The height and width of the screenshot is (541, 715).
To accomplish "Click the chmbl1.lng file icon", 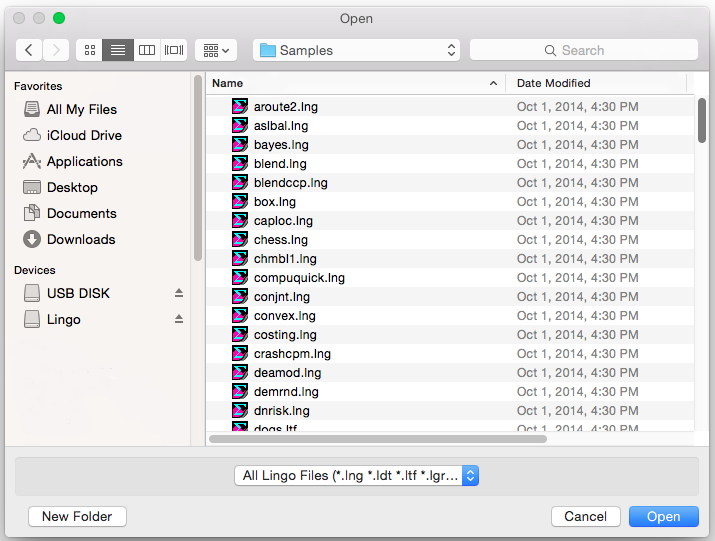I will [x=240, y=259].
